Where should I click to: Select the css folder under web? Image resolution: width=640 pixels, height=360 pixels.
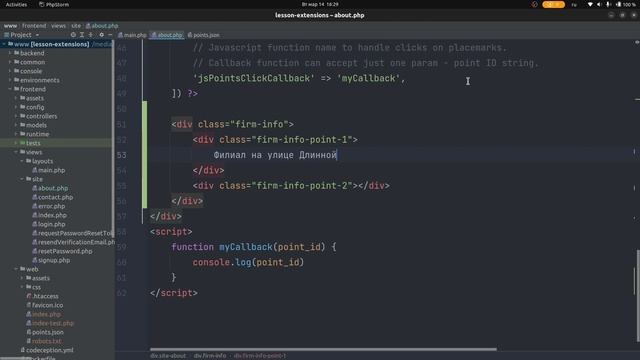tap(33, 287)
